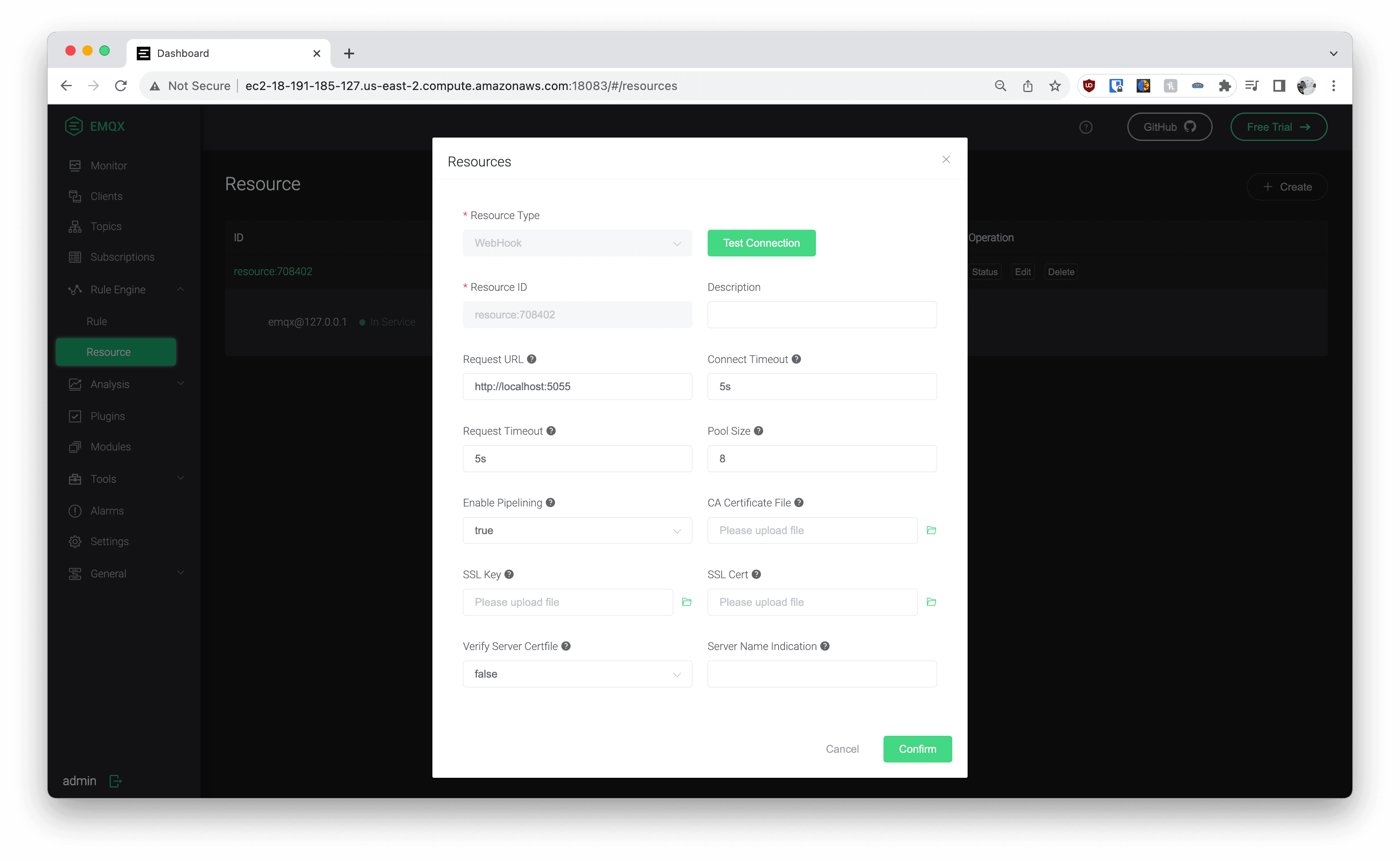Click the SSL Cert help icon
Screen dimensions: 1400x861
[x=756, y=574]
